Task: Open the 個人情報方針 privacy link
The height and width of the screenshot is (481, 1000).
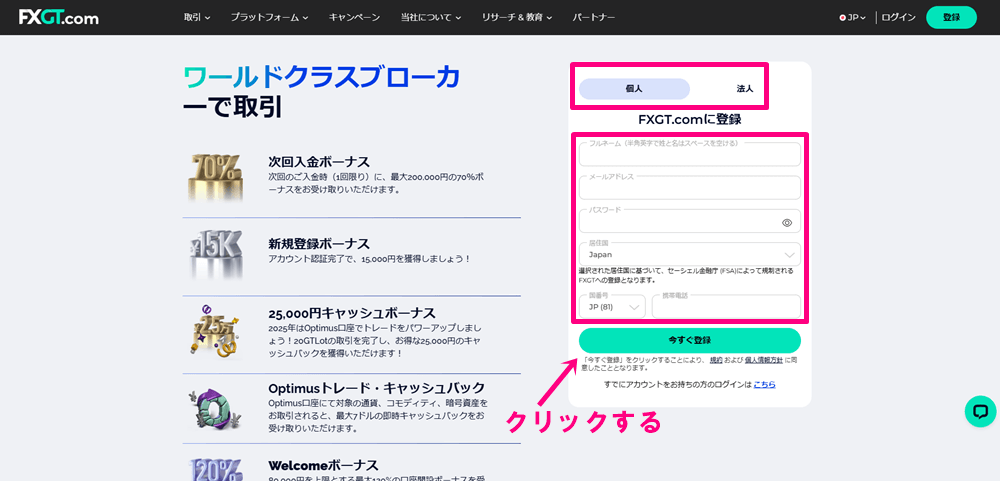Action: [x=764, y=360]
